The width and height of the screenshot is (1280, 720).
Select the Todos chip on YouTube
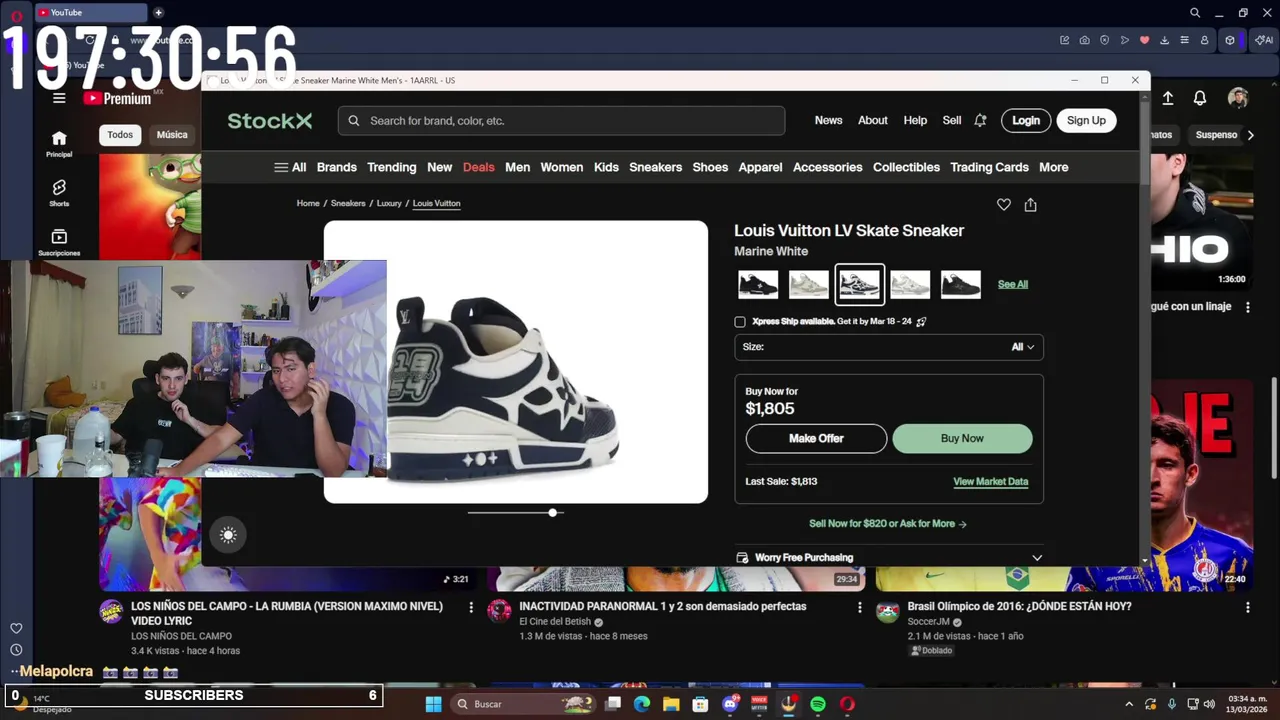click(x=120, y=135)
